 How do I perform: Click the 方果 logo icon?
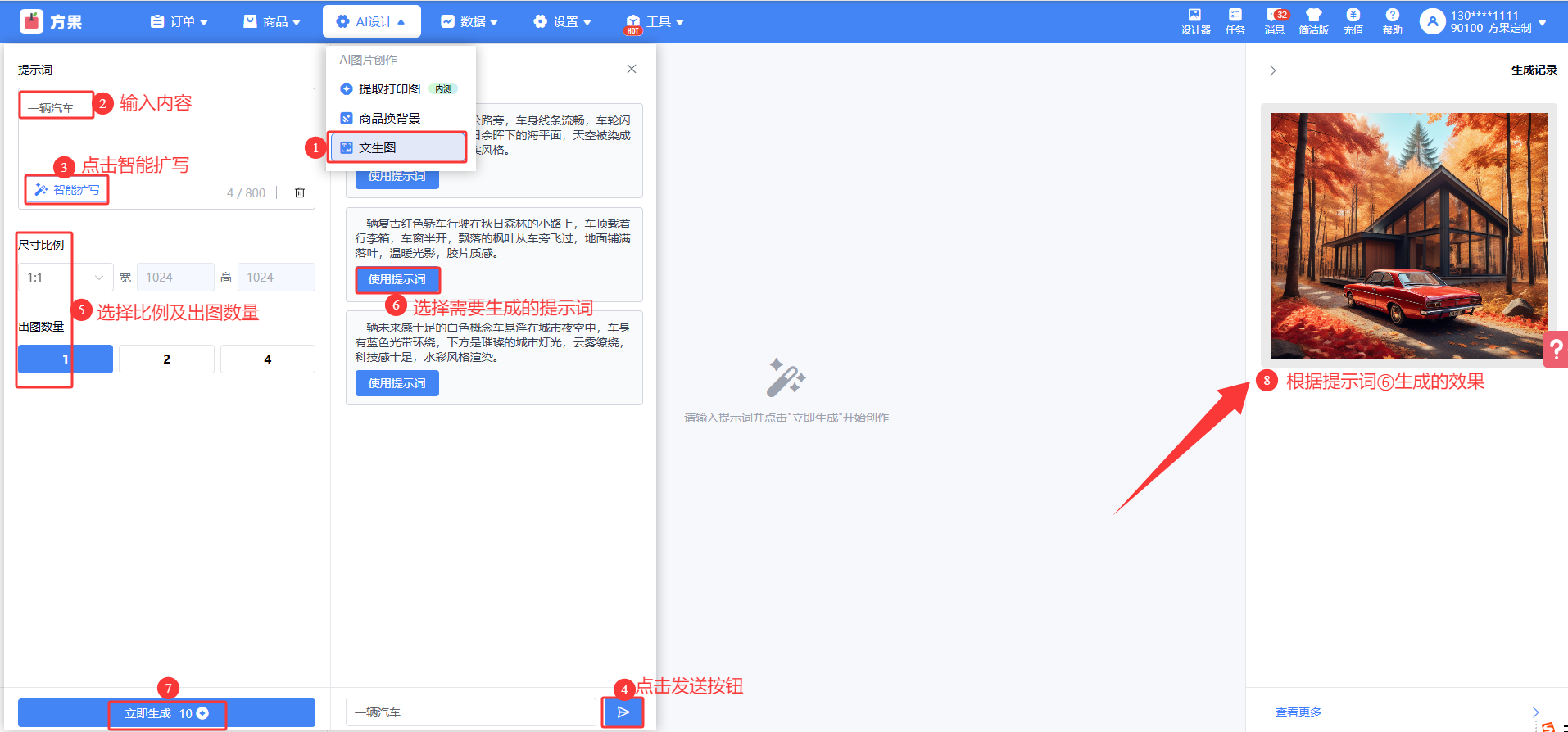pyautogui.click(x=31, y=21)
